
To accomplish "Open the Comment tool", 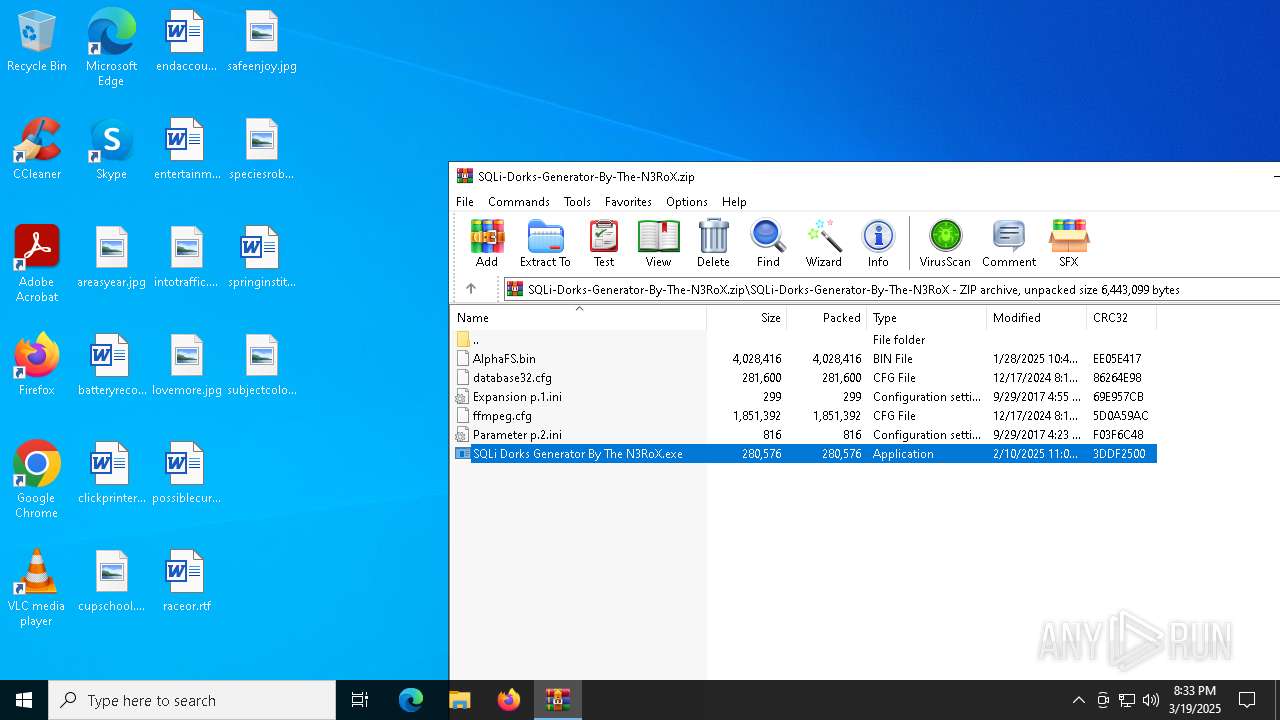I will [x=1009, y=243].
